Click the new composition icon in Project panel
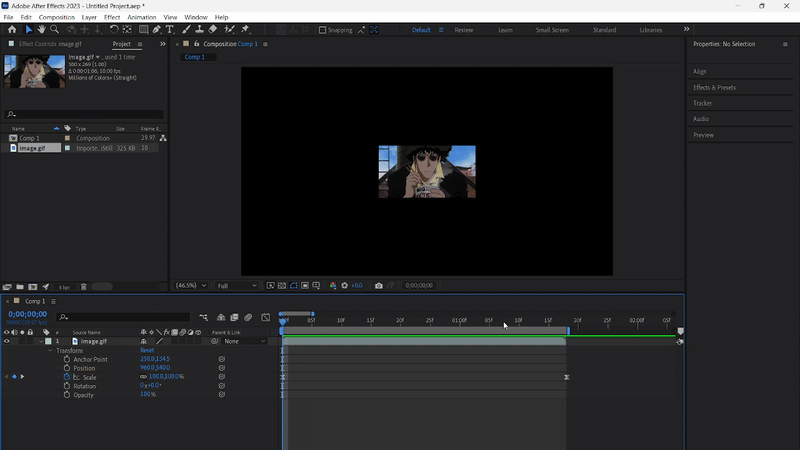Image resolution: width=800 pixels, height=450 pixels. 33,287
